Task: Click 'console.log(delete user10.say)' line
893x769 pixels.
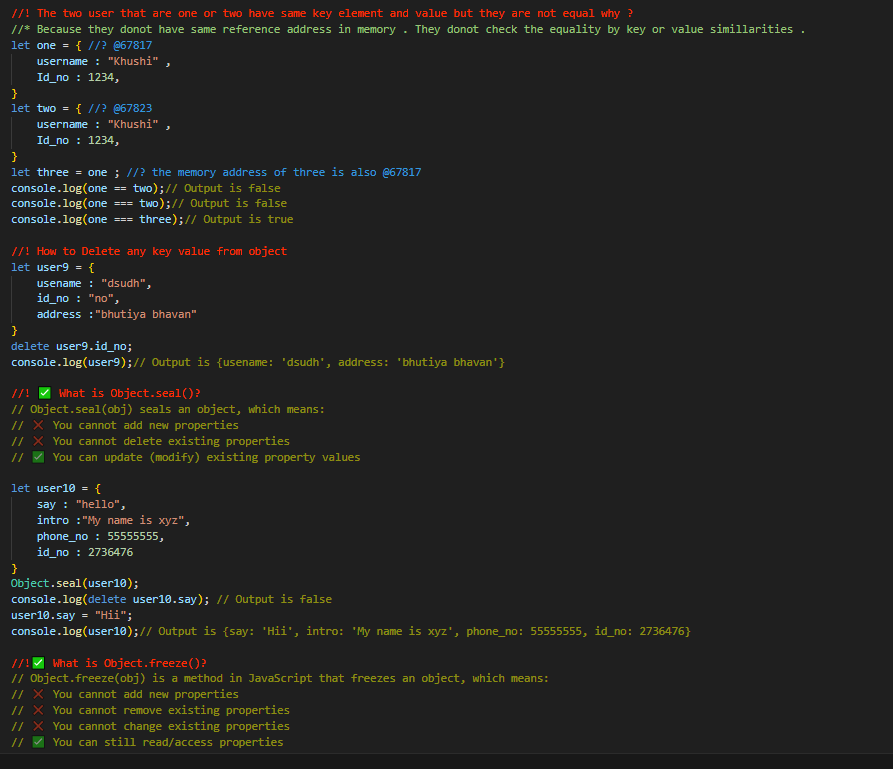Action: tap(171, 600)
